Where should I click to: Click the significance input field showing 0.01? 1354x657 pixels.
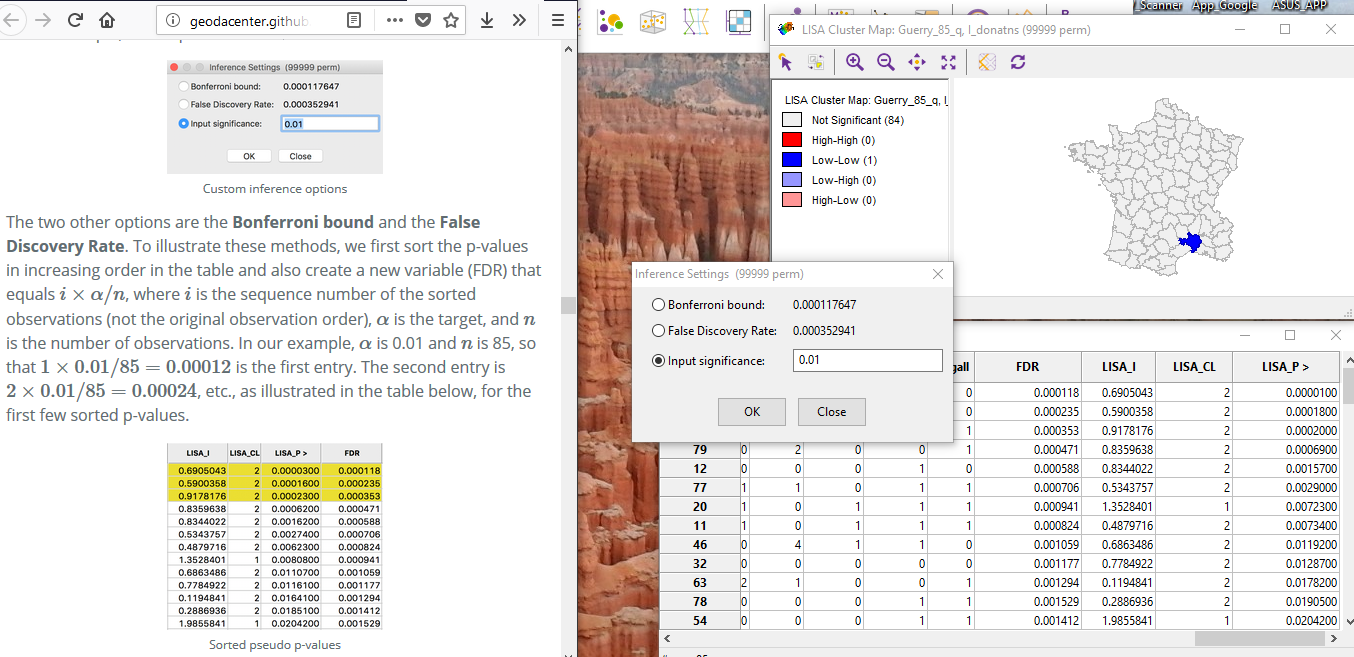tap(867, 360)
